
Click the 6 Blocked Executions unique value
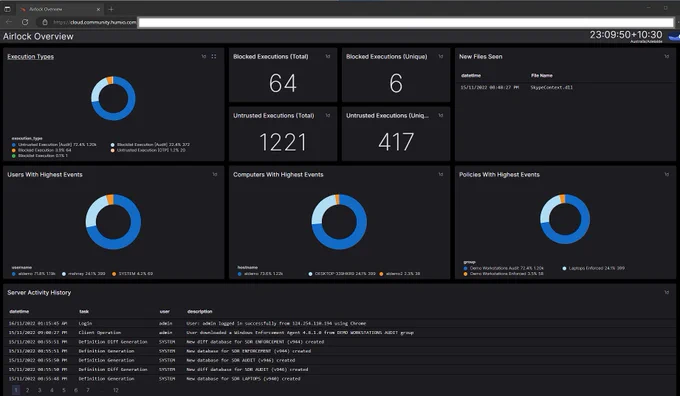[396, 83]
